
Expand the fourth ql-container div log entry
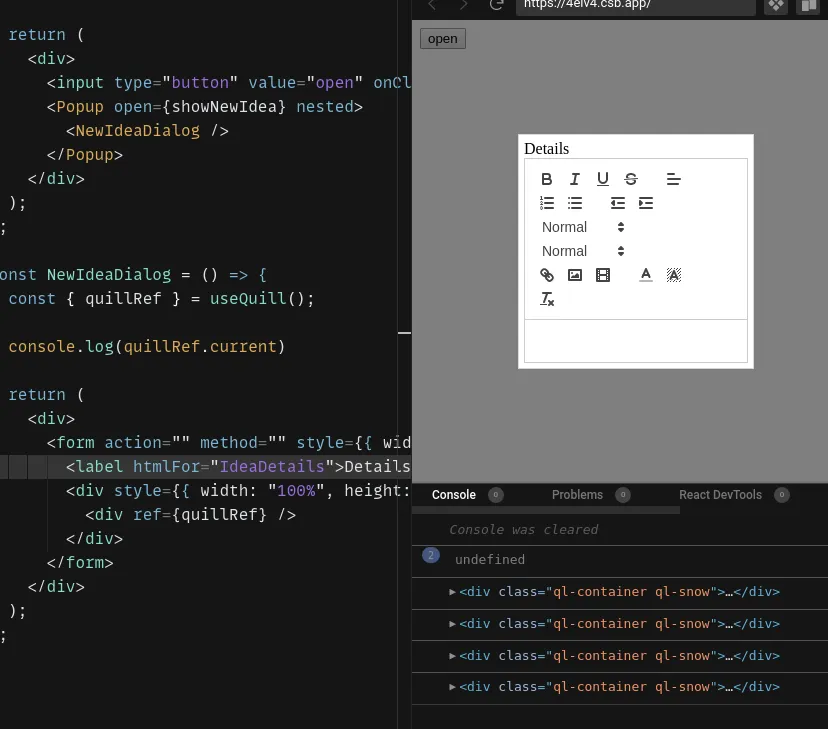(x=452, y=687)
